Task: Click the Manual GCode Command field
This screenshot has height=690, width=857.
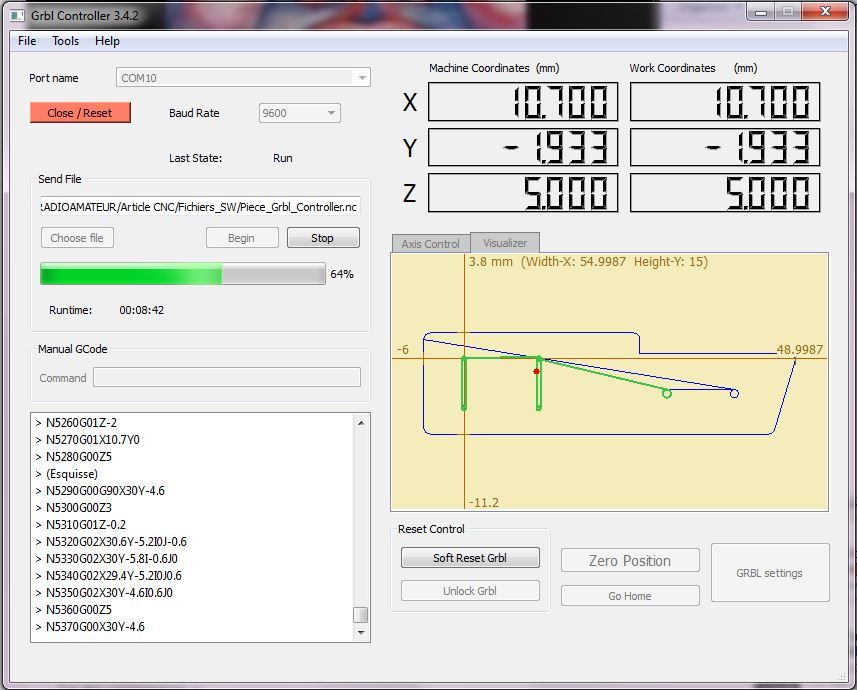Action: (x=227, y=377)
